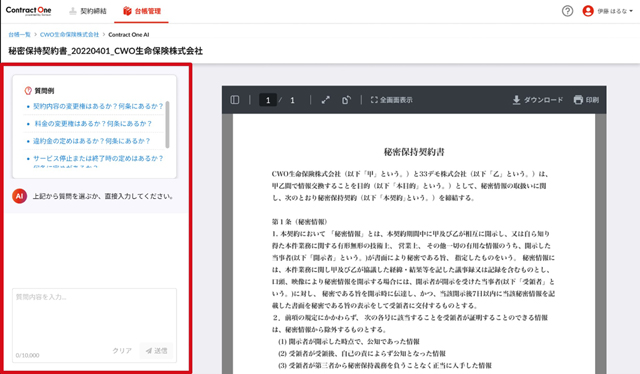Select question 料金の変更権はあるか？
This screenshot has height=374, width=640.
coord(93,123)
